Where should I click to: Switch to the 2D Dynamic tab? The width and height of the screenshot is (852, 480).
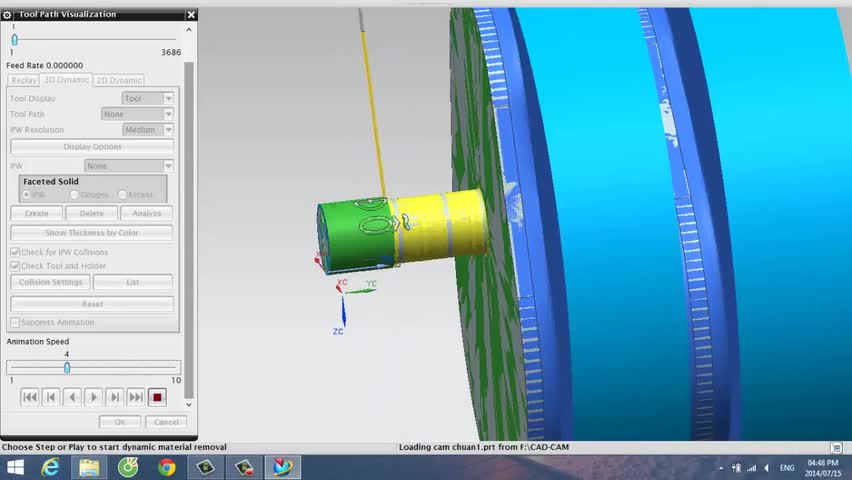click(x=119, y=80)
